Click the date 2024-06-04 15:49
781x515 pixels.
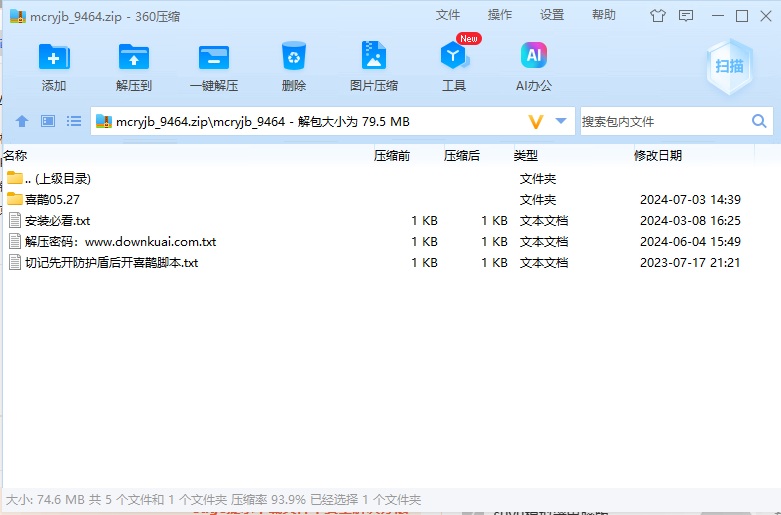click(x=690, y=242)
